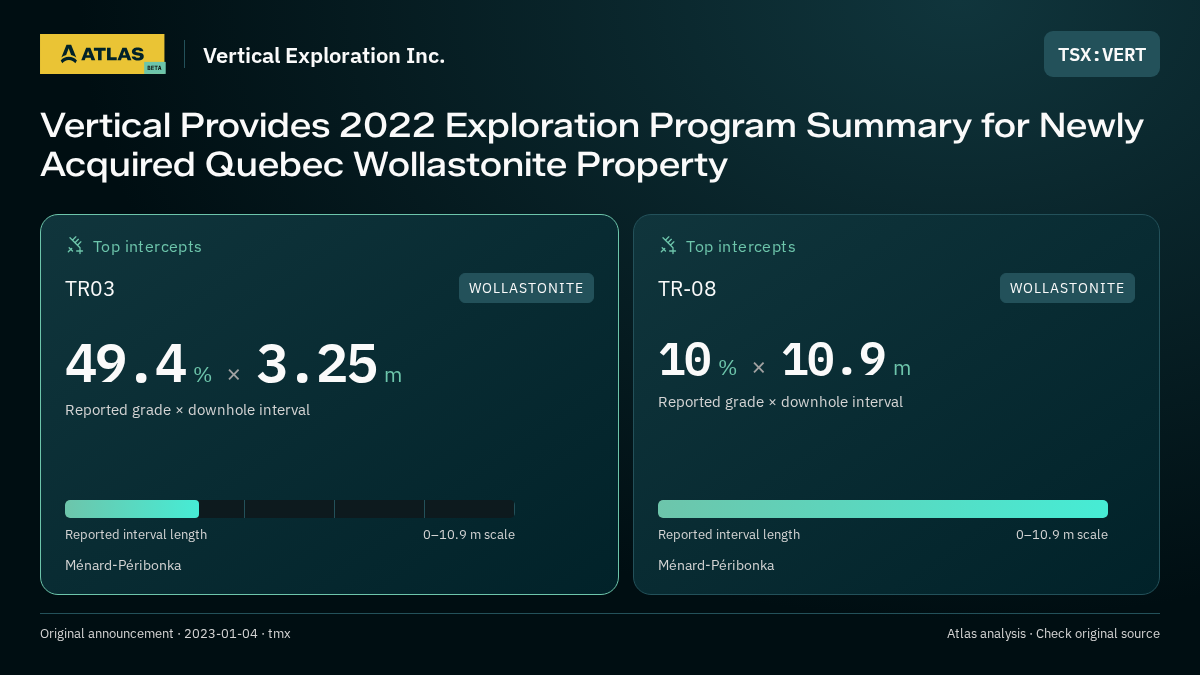
Task: Click the 0–10.9 m scale label in TR-08 card
Action: coord(1062,535)
